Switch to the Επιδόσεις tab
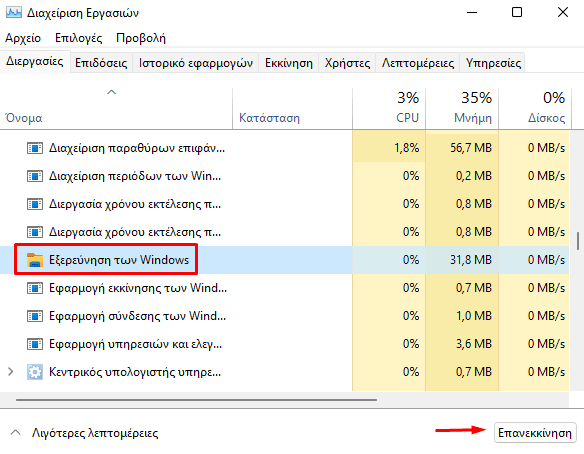 (x=101, y=63)
